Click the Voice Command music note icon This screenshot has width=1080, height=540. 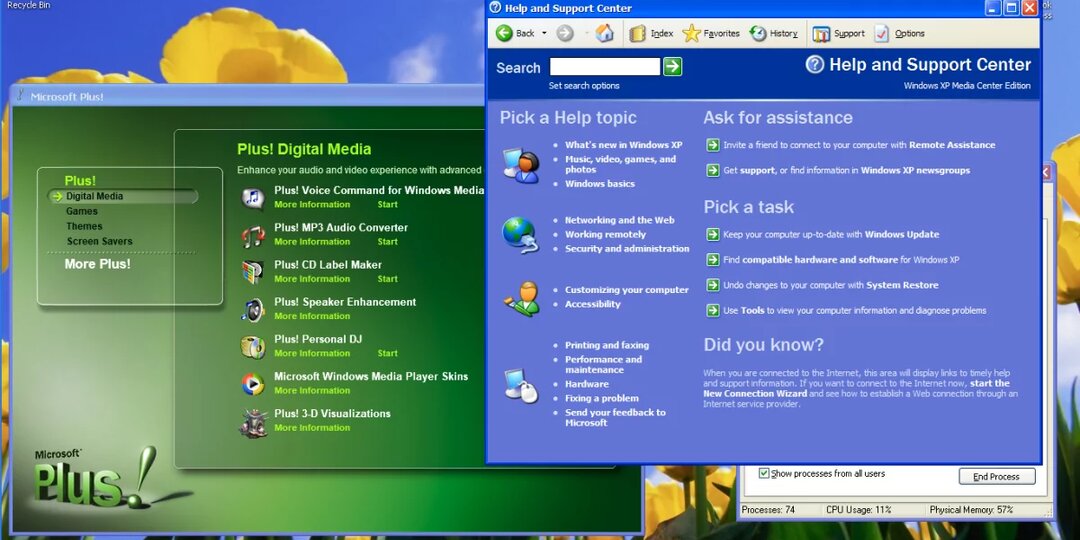253,198
